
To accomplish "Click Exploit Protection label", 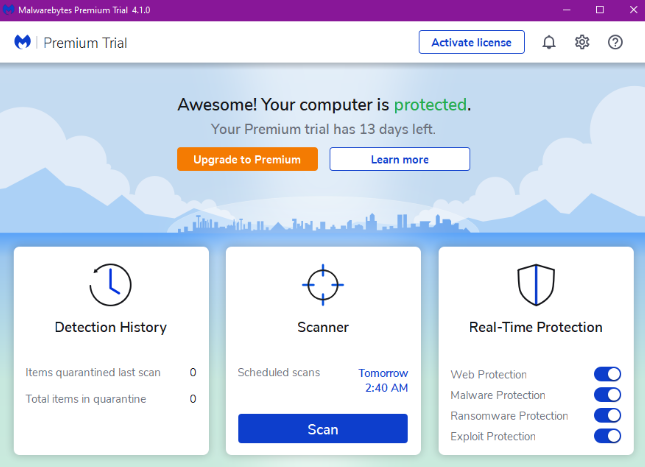I will tap(493, 436).
